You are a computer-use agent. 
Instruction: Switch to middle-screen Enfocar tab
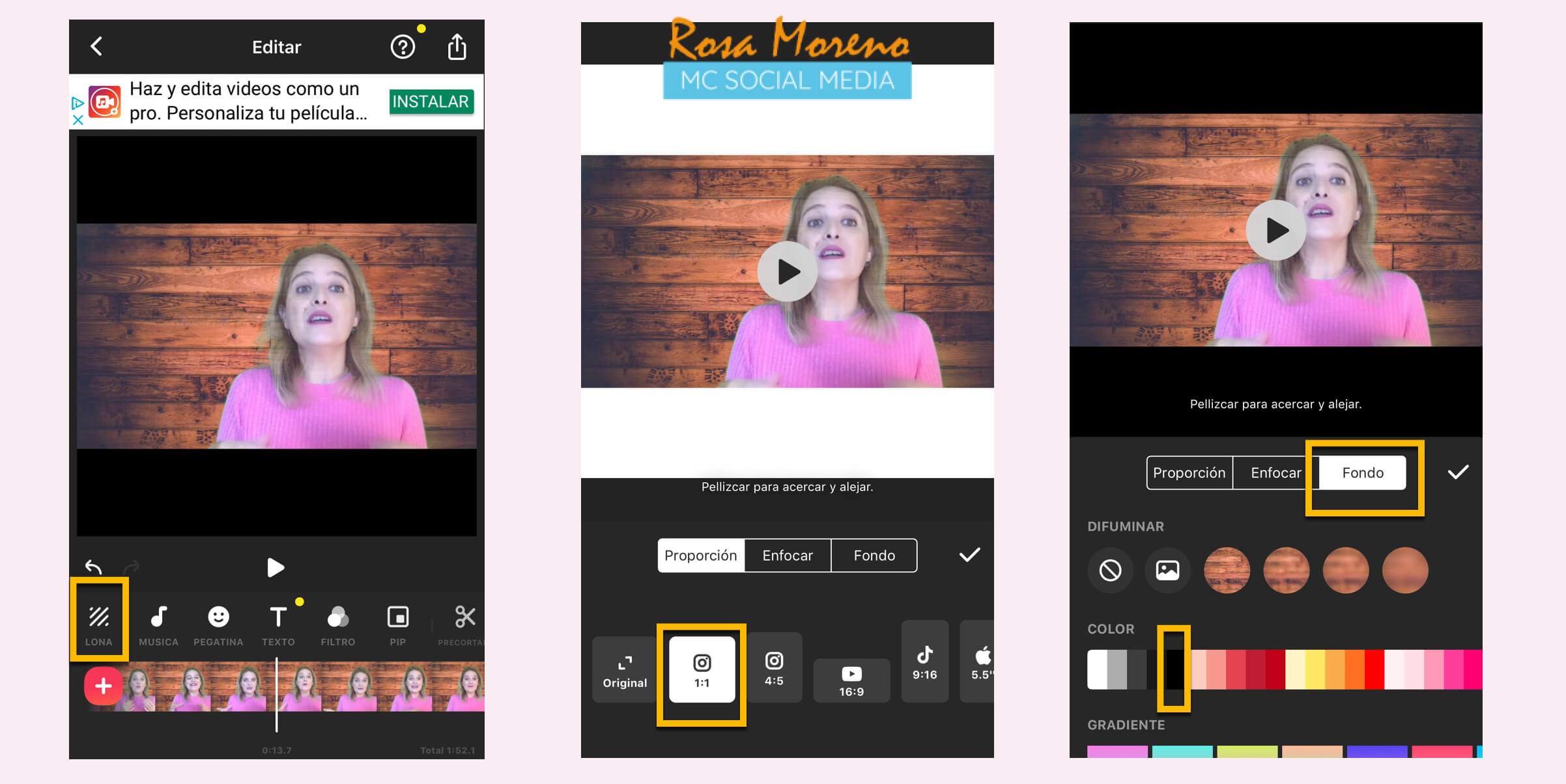click(787, 555)
